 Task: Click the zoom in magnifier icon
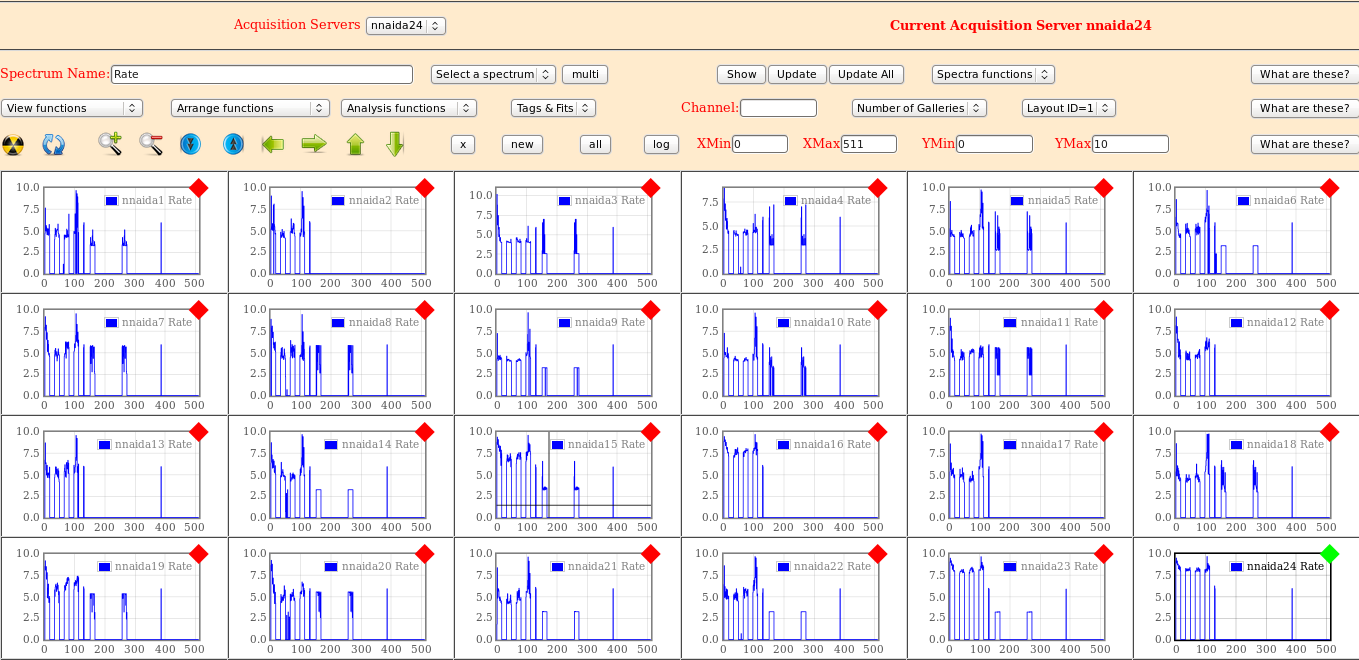[x=110, y=144]
